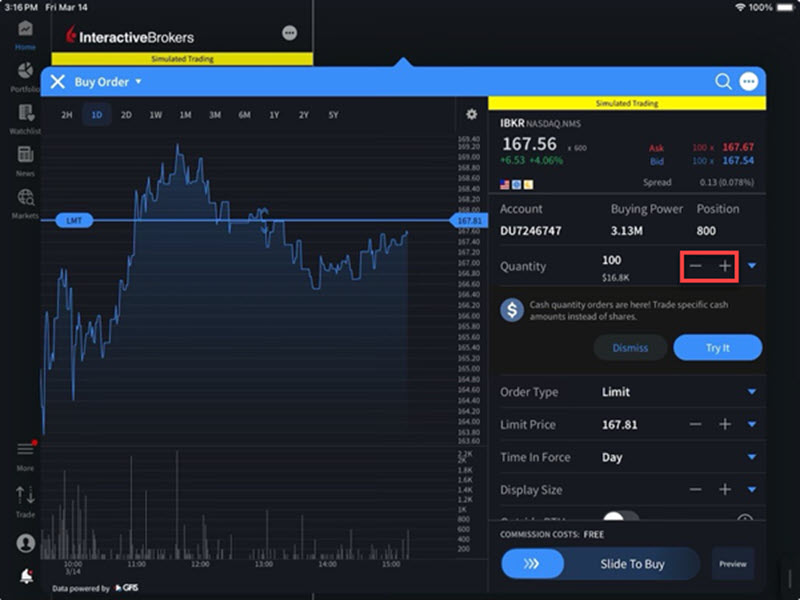Select the 1M chart timeframe
Viewport: 800px width, 600px height.
[185, 115]
